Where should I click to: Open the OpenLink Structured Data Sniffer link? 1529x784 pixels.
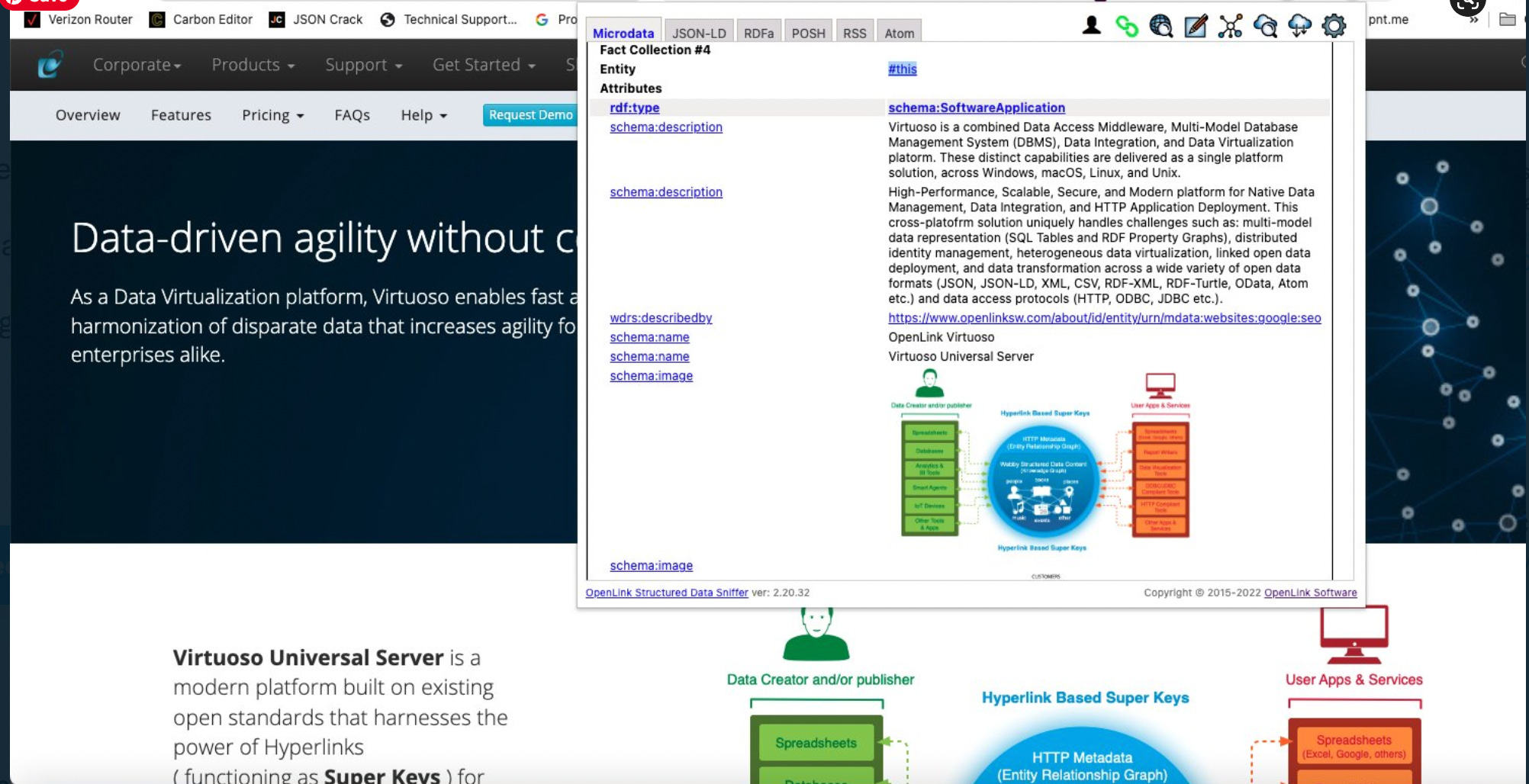point(667,593)
